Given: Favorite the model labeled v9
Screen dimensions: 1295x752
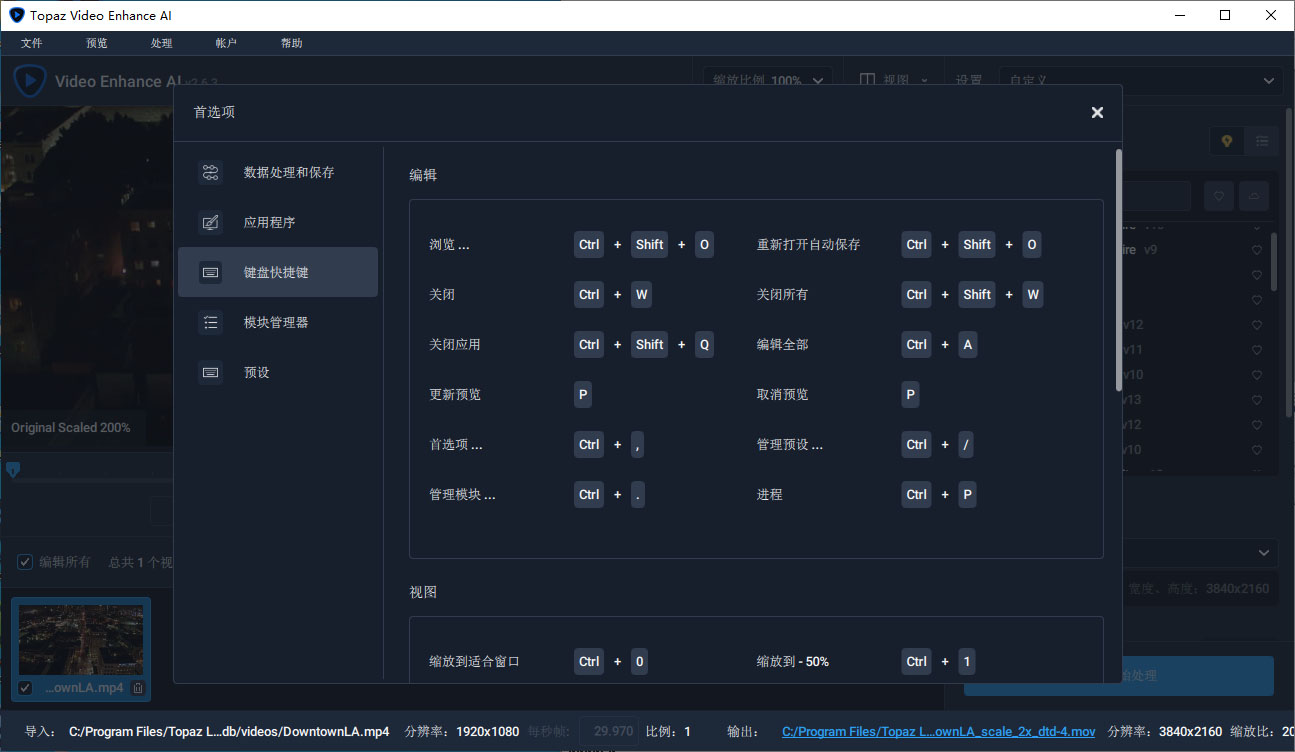Looking at the screenshot, I should [x=1257, y=250].
